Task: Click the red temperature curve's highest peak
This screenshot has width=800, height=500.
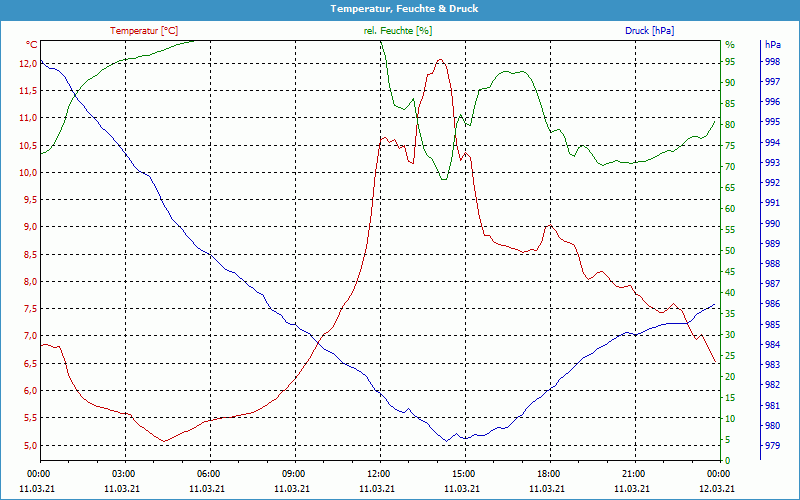Action: pos(440,60)
